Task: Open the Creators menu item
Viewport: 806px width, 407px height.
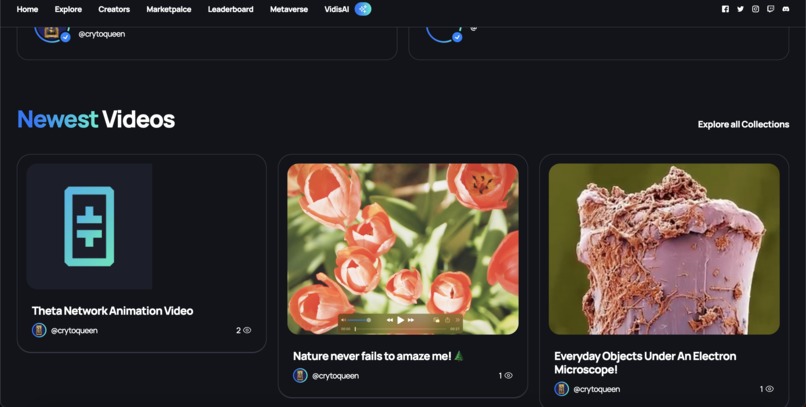Action: click(114, 9)
